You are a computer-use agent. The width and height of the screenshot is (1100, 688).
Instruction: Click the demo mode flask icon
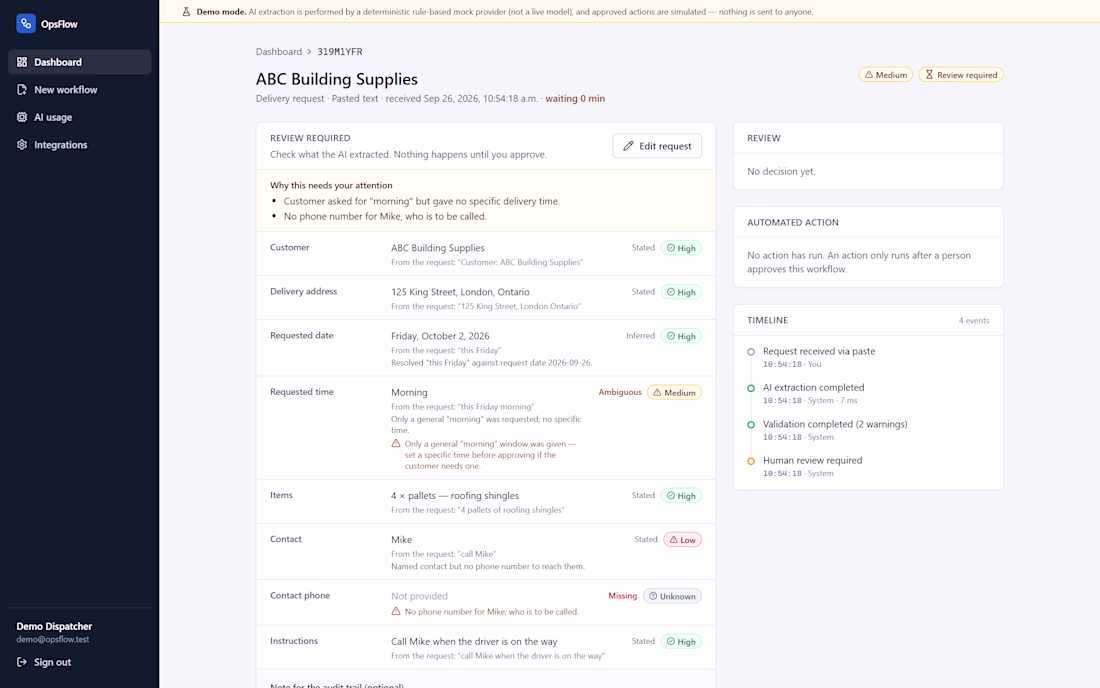pos(186,12)
